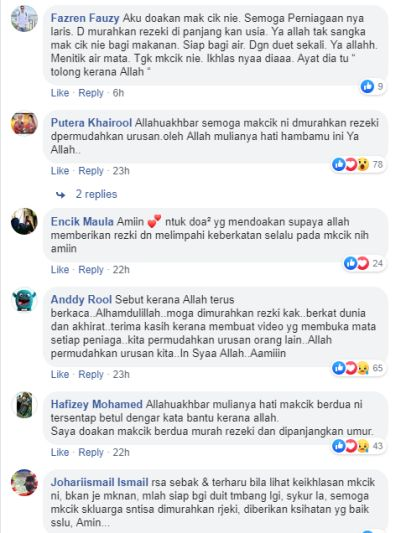Open heart reaction on Encik Maula's comment

363,263
